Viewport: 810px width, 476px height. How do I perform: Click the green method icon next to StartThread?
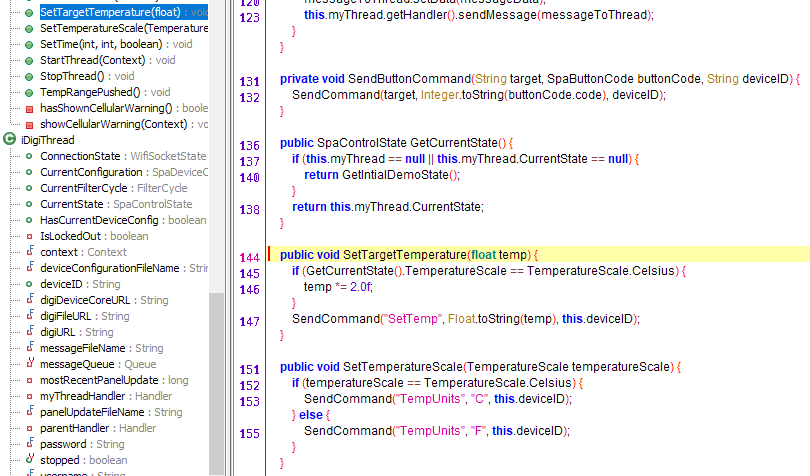pyautogui.click(x=30, y=60)
